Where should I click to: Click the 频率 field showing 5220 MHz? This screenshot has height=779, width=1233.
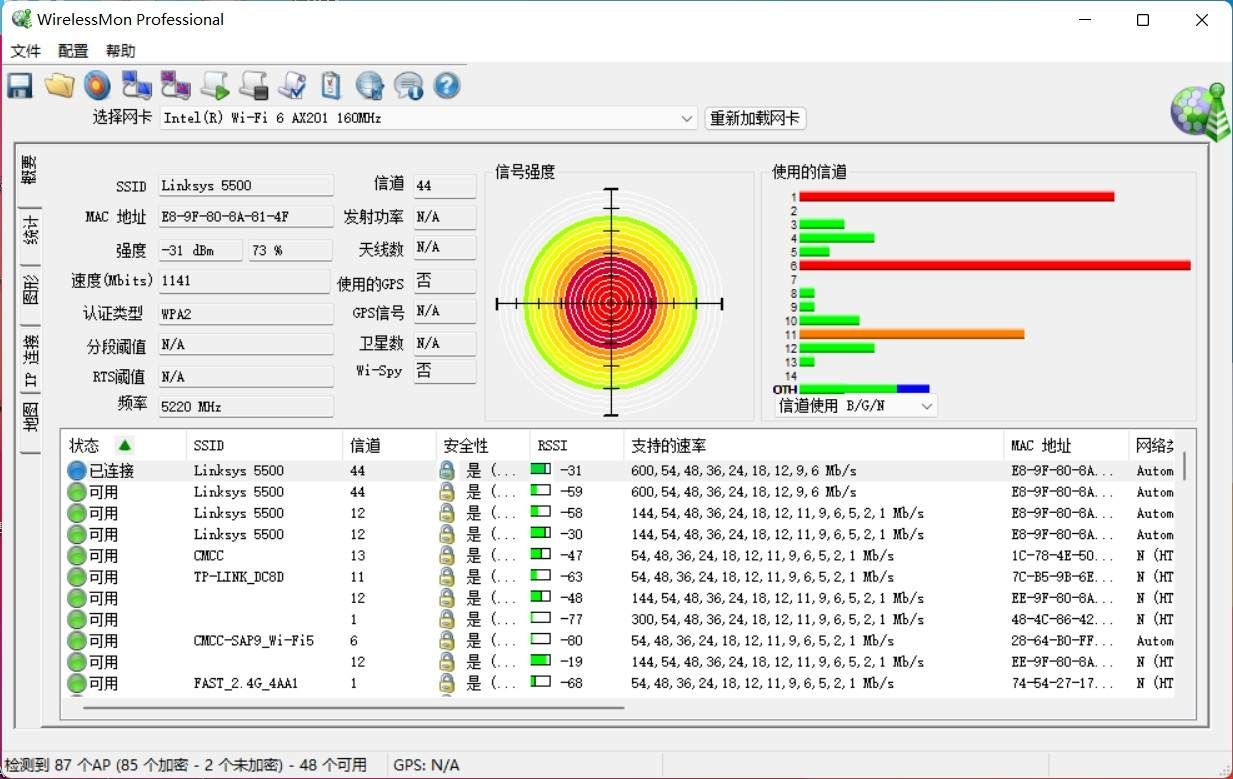(x=246, y=407)
